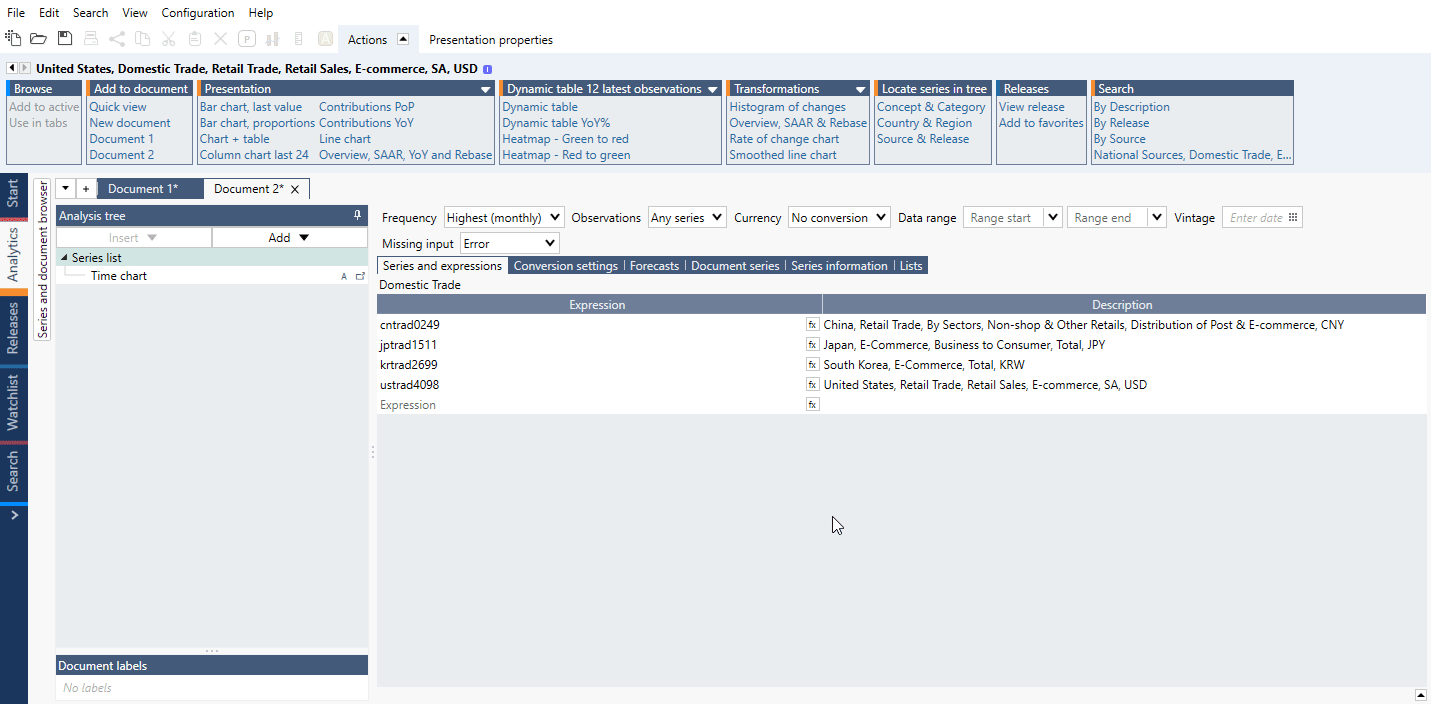Viewport: 1431px width, 704px height.
Task: Click the Open folder toolbar icon
Action: [38, 39]
